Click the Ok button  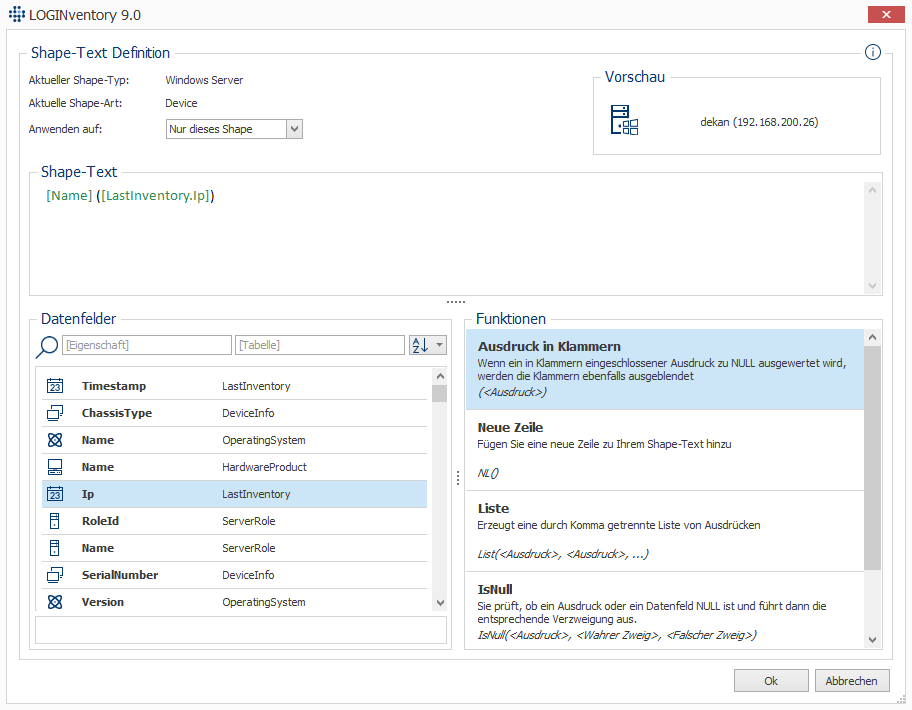tap(771, 681)
